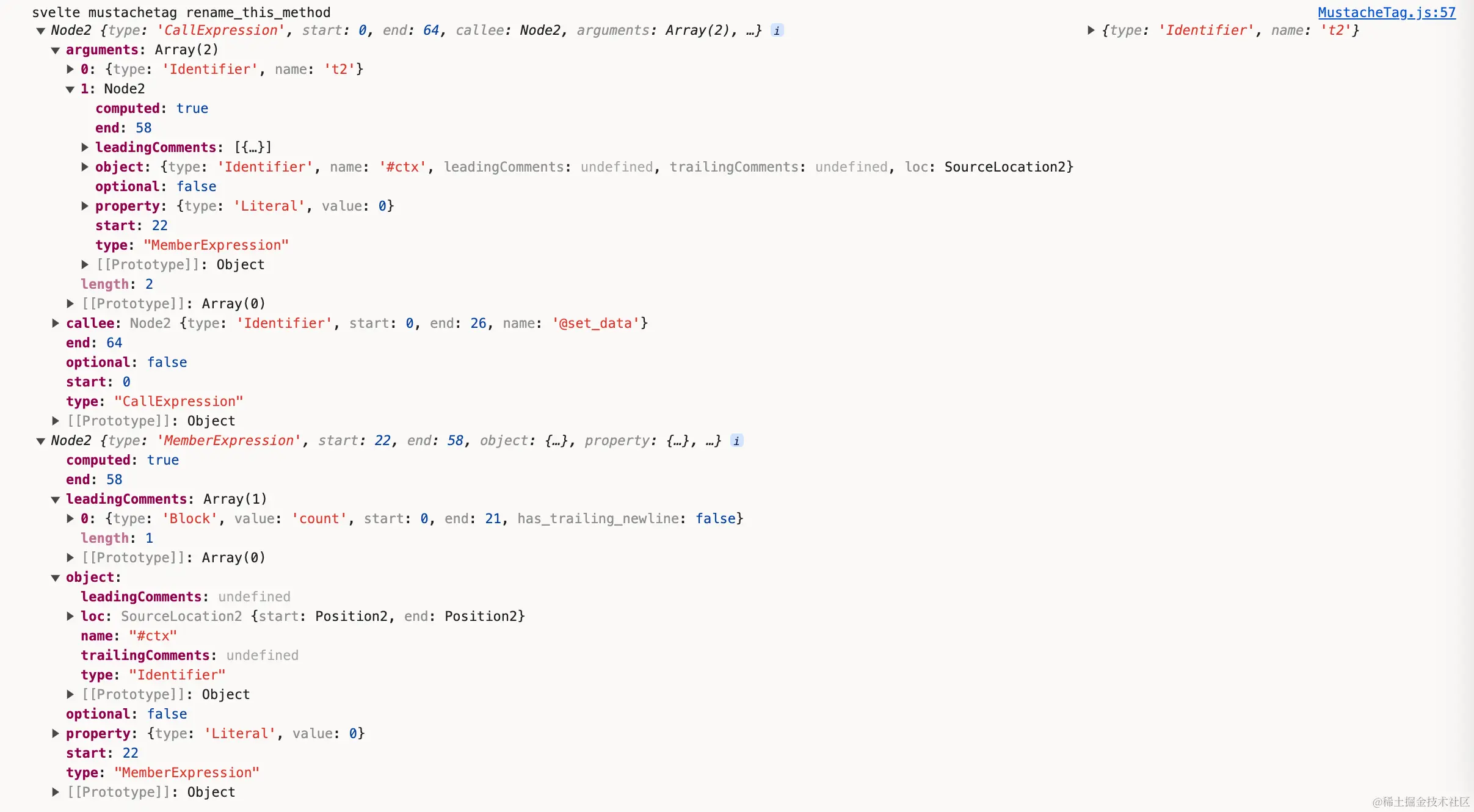The width and height of the screenshot is (1474, 812).
Task: Expand property Literal value 0 under argument 1
Action: [85, 206]
